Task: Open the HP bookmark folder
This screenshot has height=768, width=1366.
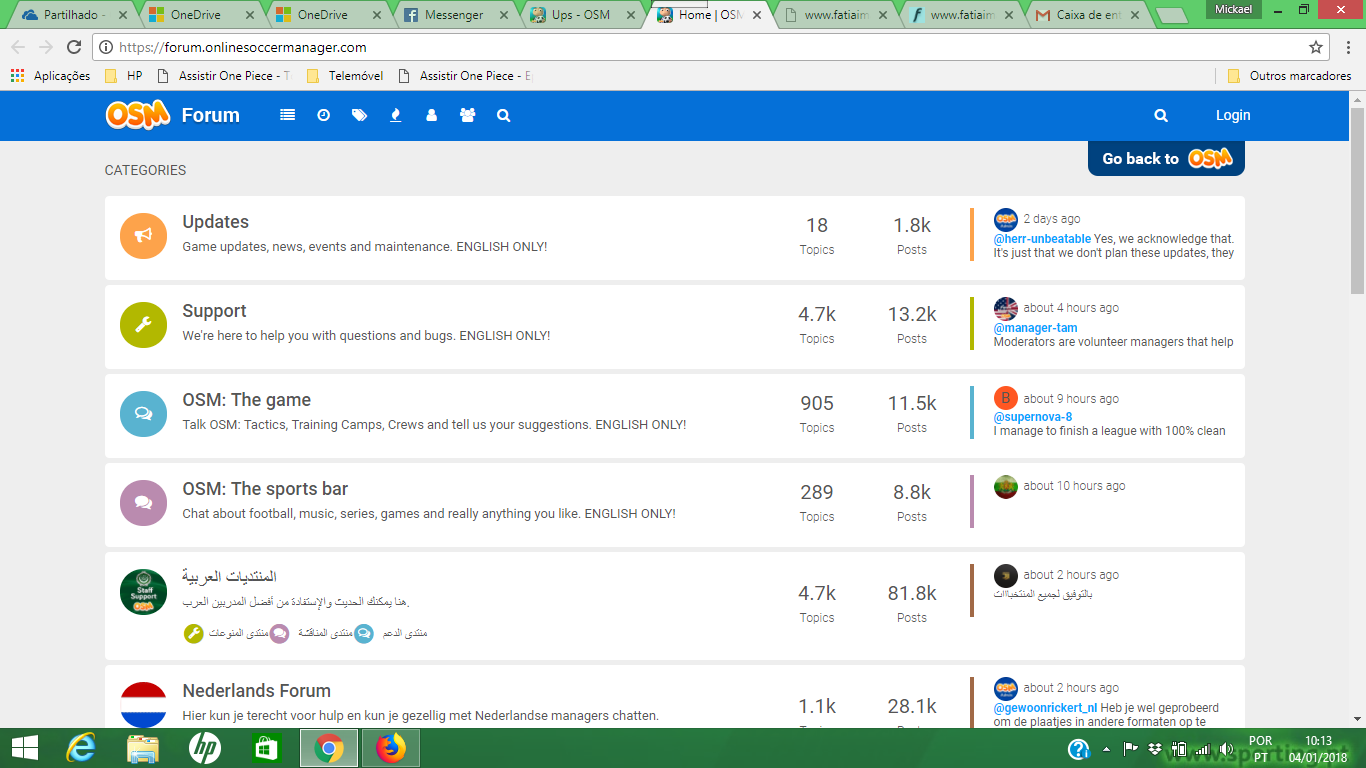Action: pos(124,76)
